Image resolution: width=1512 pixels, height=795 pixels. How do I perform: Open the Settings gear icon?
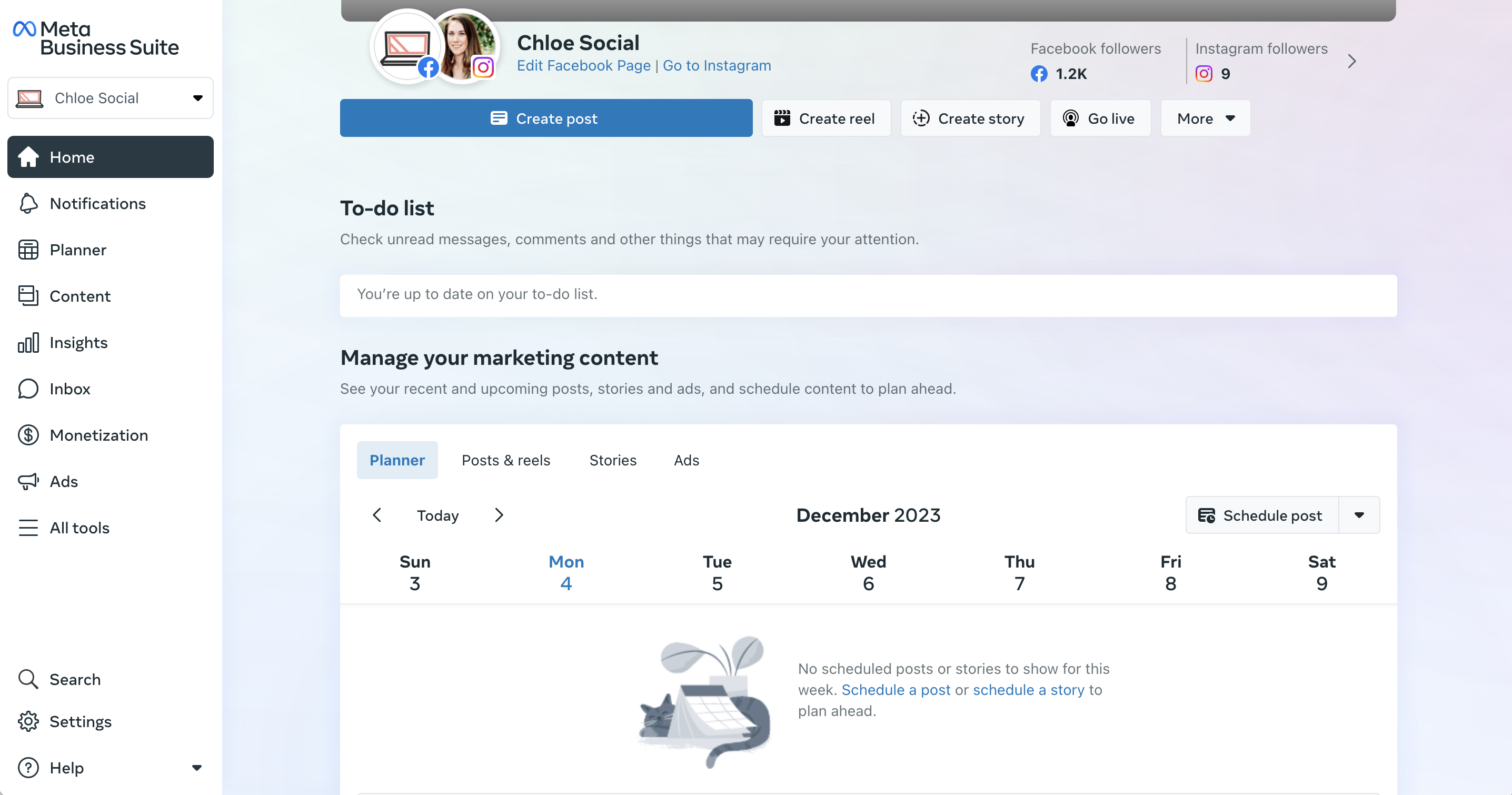click(28, 721)
